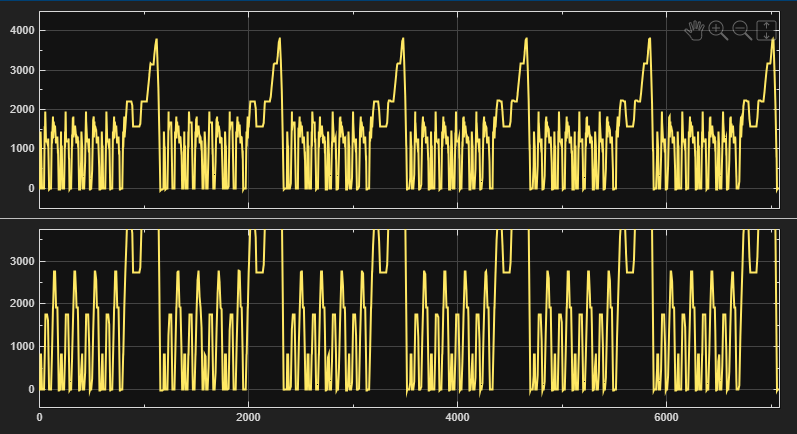Click the Scale Axes Limits icon
The width and height of the screenshot is (797, 434).
(767, 30)
